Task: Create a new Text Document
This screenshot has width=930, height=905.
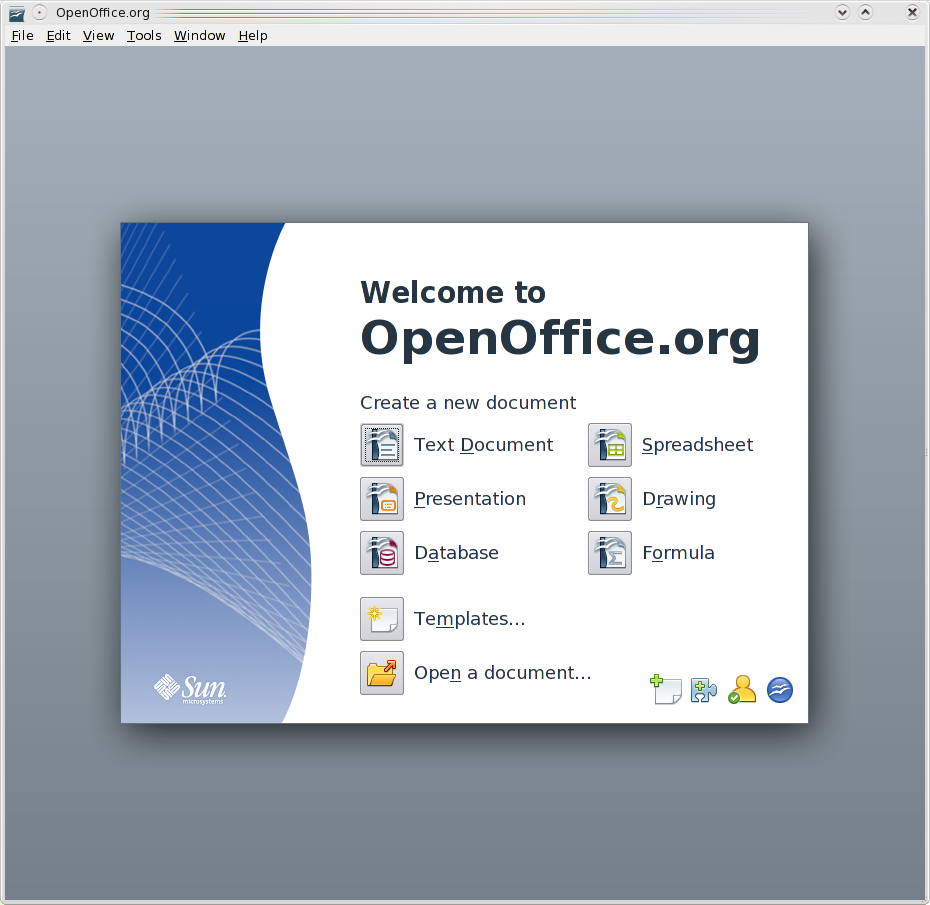Action: (382, 445)
